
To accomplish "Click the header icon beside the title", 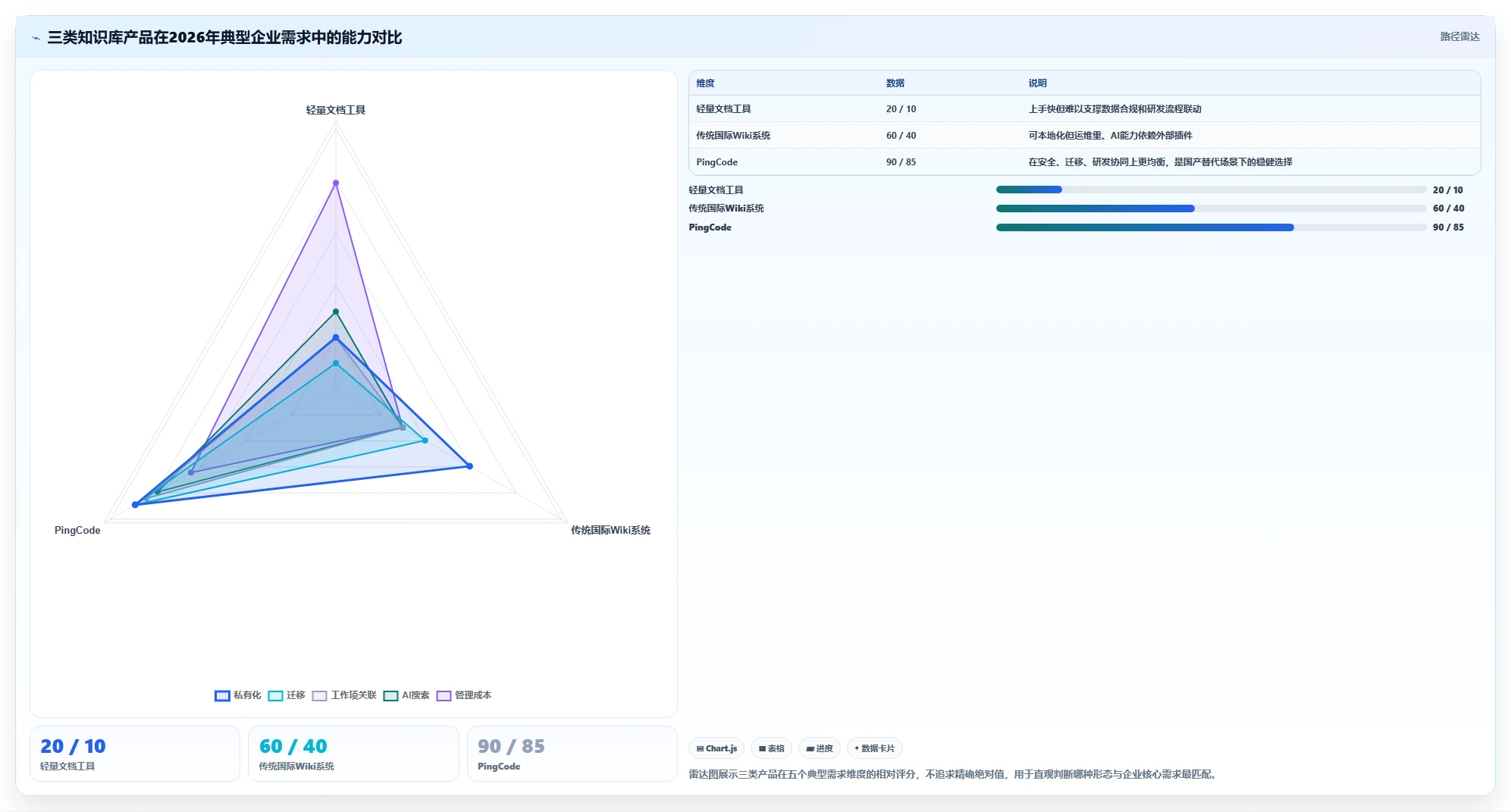I will coord(36,38).
